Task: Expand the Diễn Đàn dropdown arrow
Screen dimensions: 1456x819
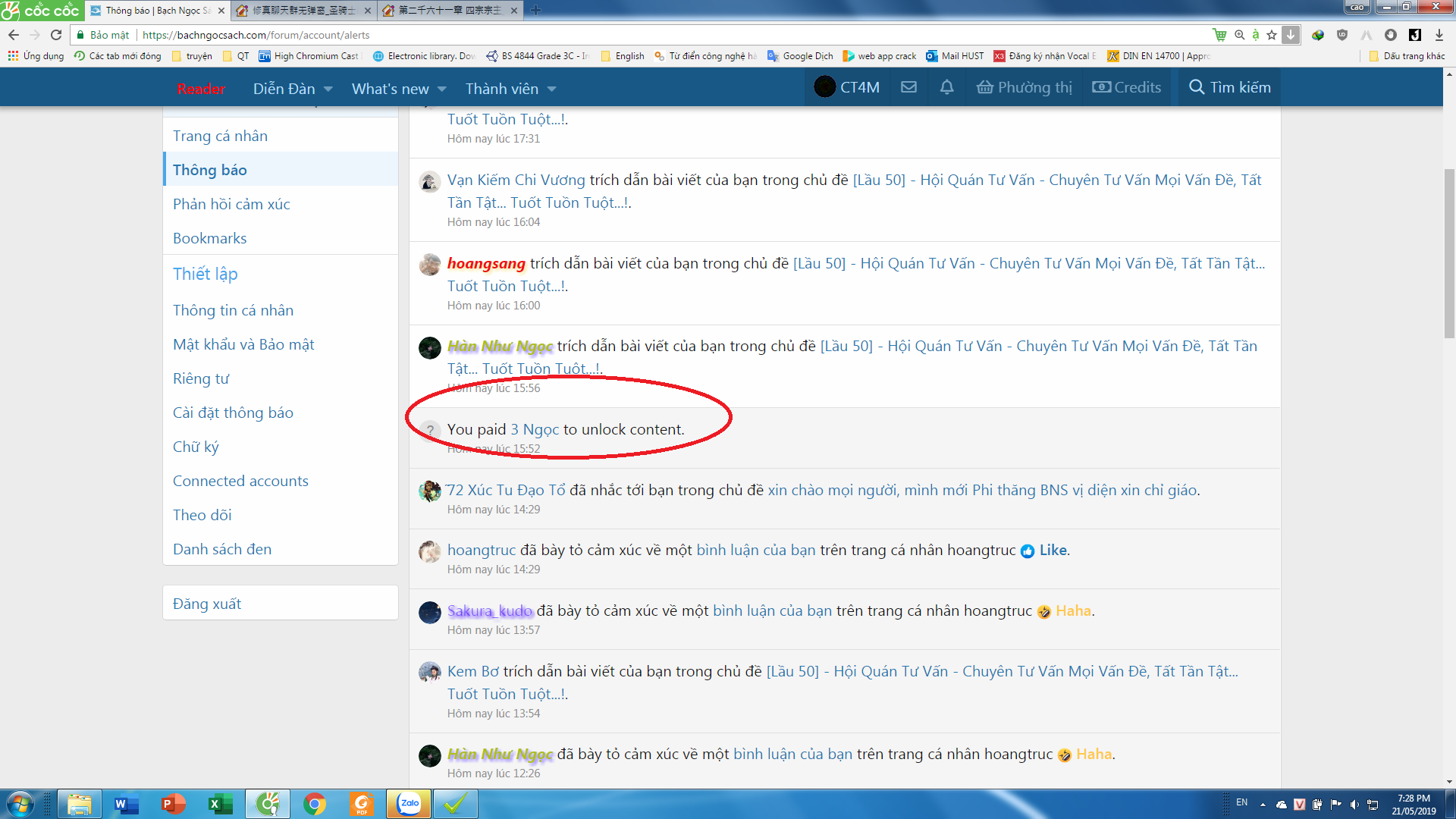Action: [328, 89]
